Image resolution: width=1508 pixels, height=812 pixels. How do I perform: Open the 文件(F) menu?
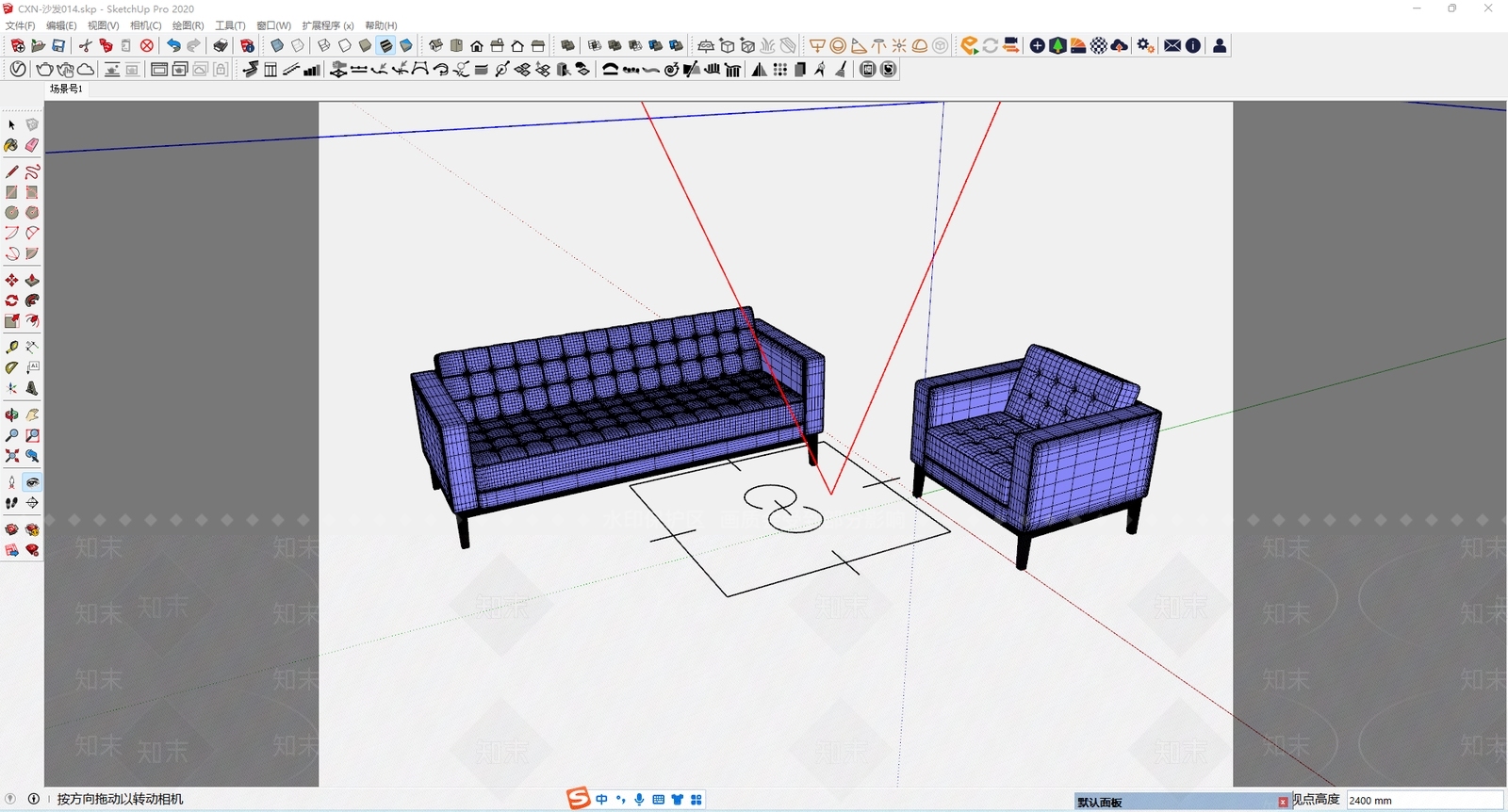[20, 25]
